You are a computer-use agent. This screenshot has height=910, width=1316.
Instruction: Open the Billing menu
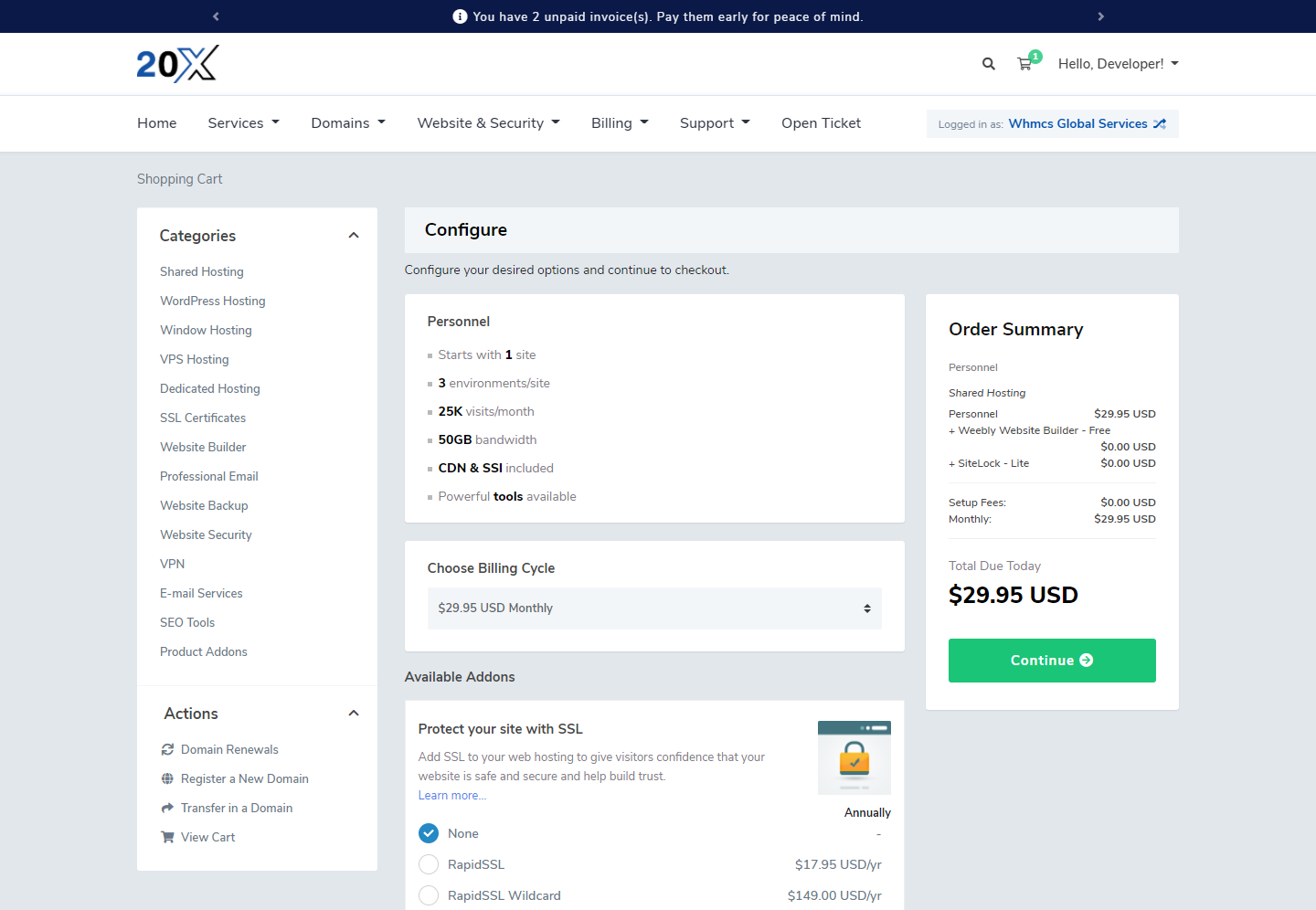point(620,123)
